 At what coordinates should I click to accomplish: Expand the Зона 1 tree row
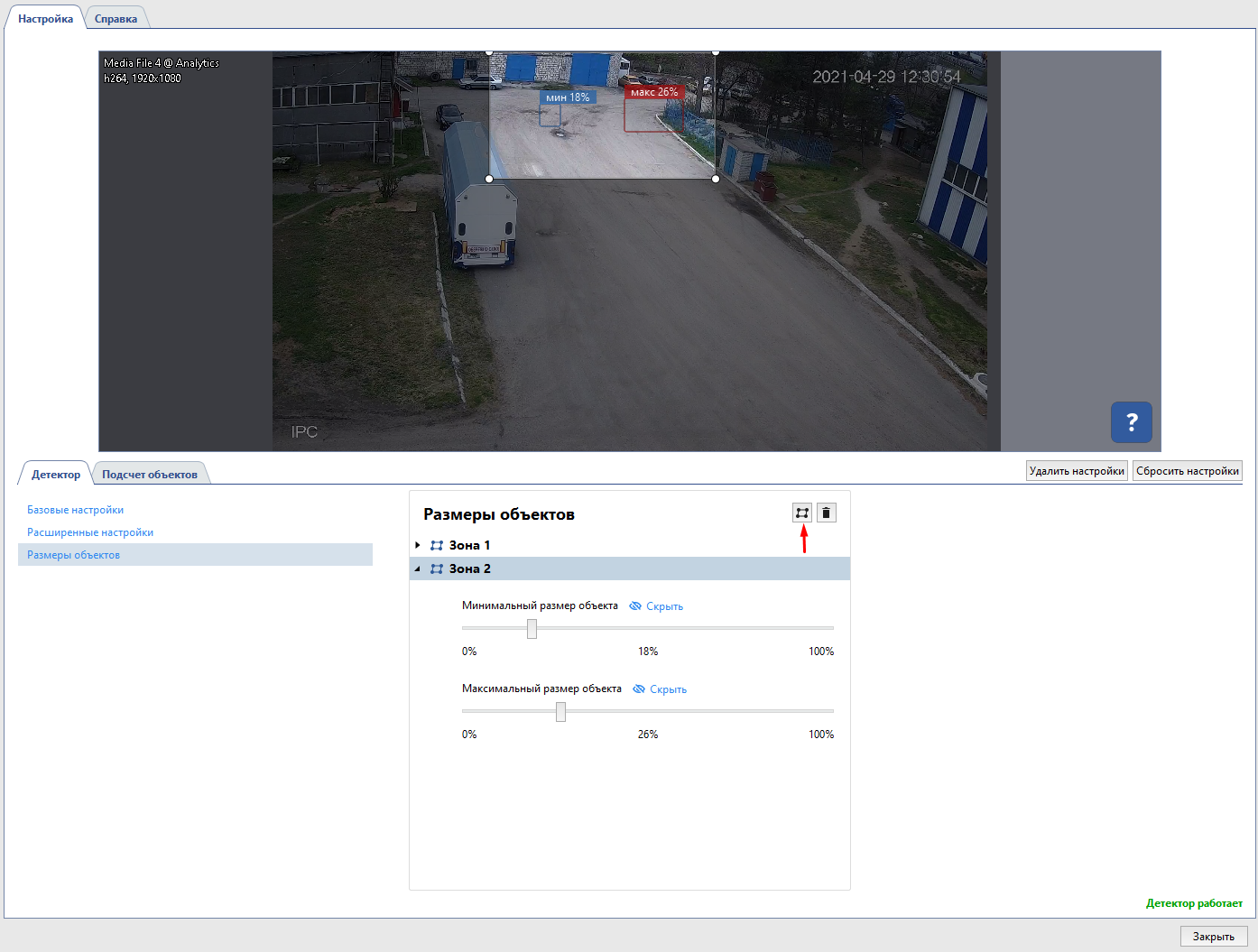tap(417, 545)
